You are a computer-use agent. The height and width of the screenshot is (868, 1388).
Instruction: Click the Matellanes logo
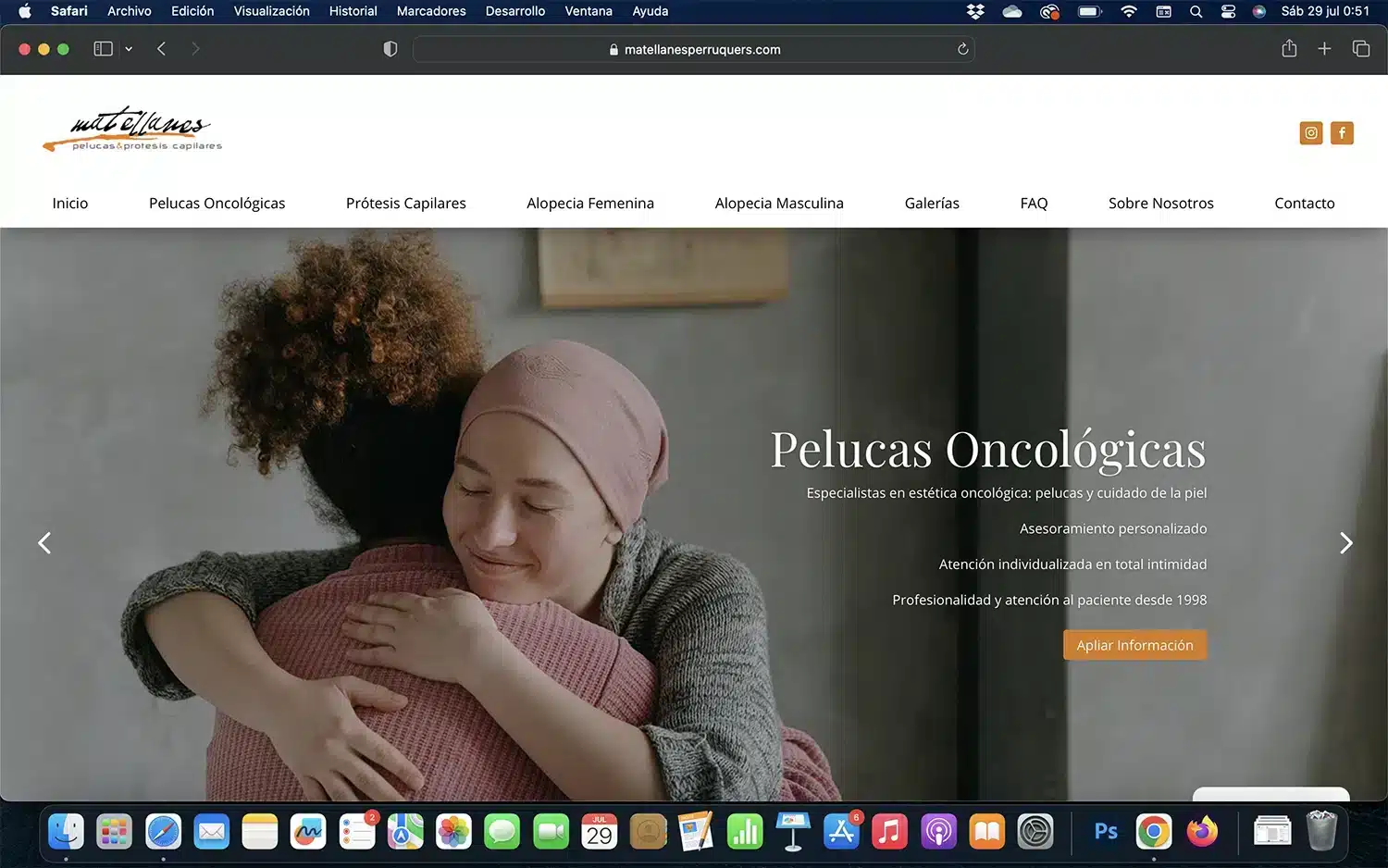[132, 130]
